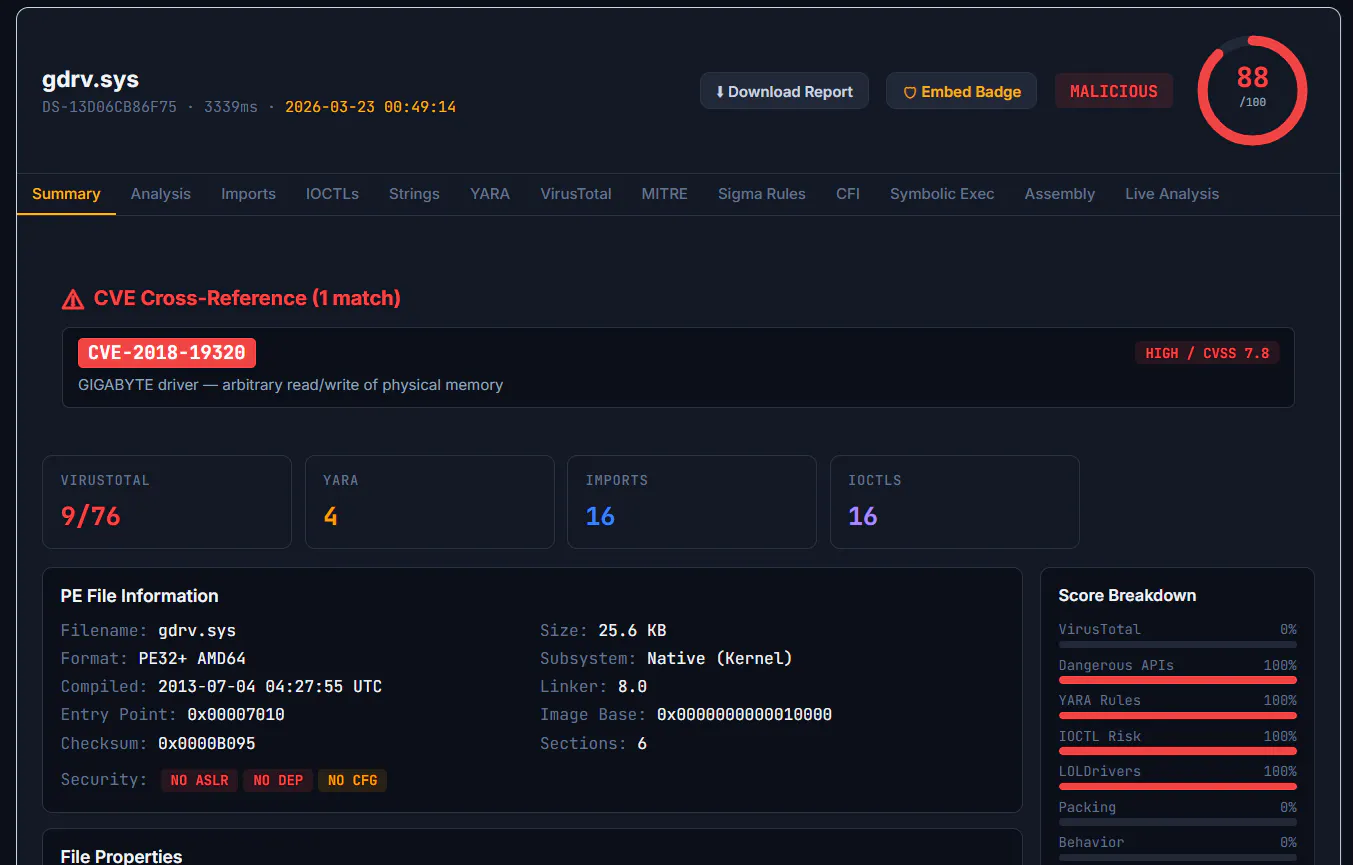The height and width of the screenshot is (865, 1353).
Task: Click the Download Report button
Action: (784, 91)
